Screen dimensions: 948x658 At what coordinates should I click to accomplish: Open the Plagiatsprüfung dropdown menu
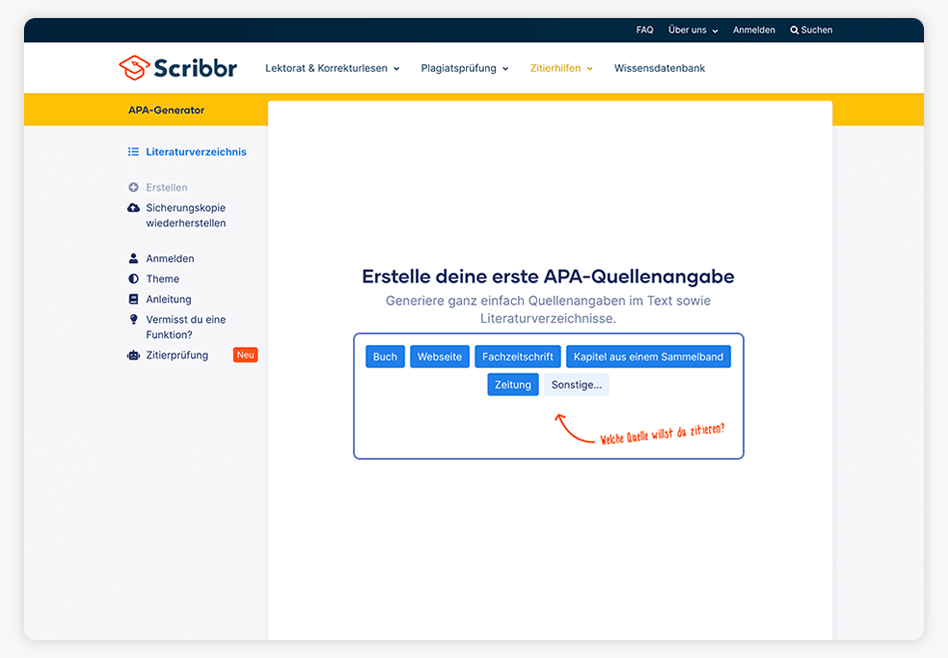coord(464,69)
